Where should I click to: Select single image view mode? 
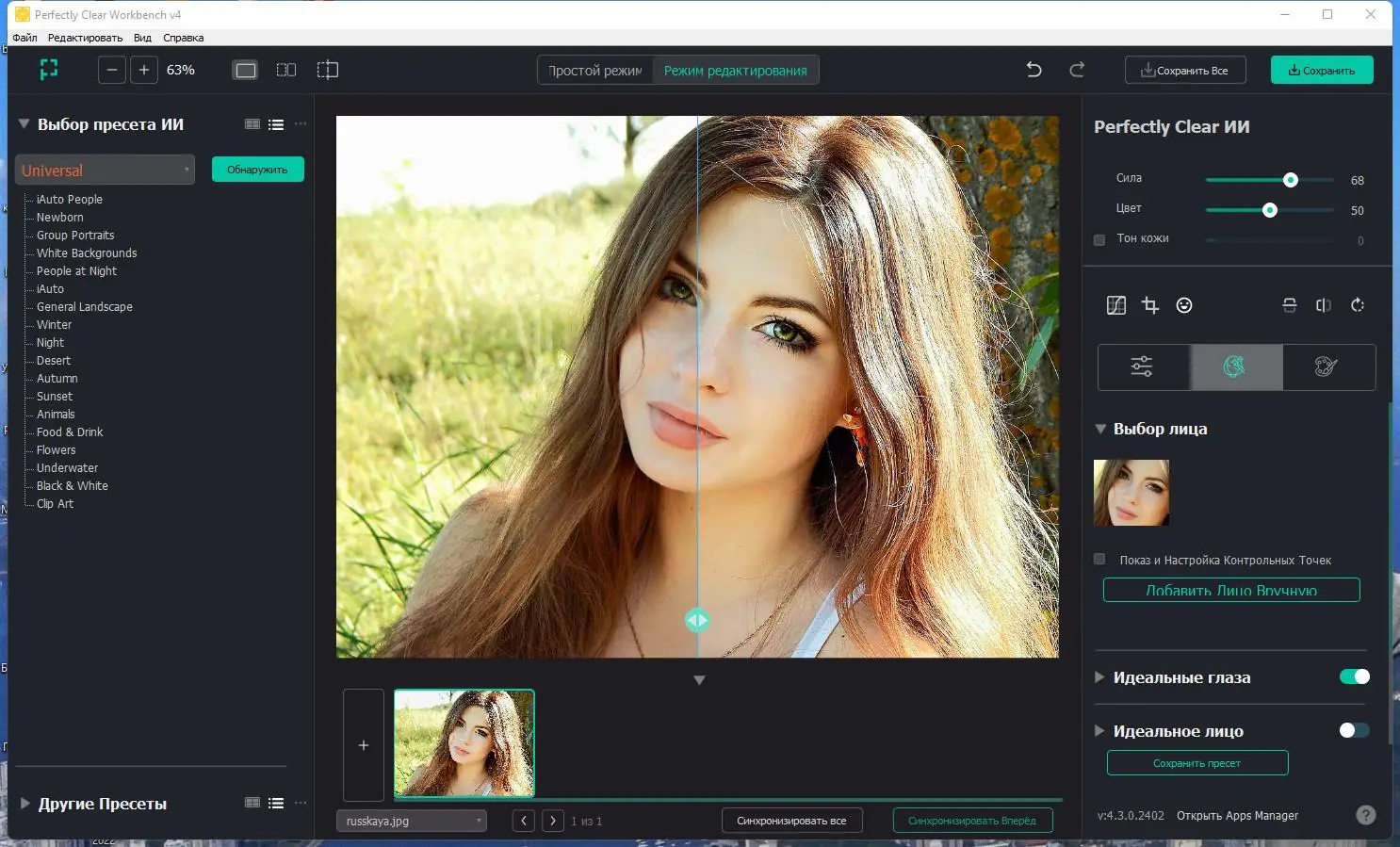tap(245, 70)
